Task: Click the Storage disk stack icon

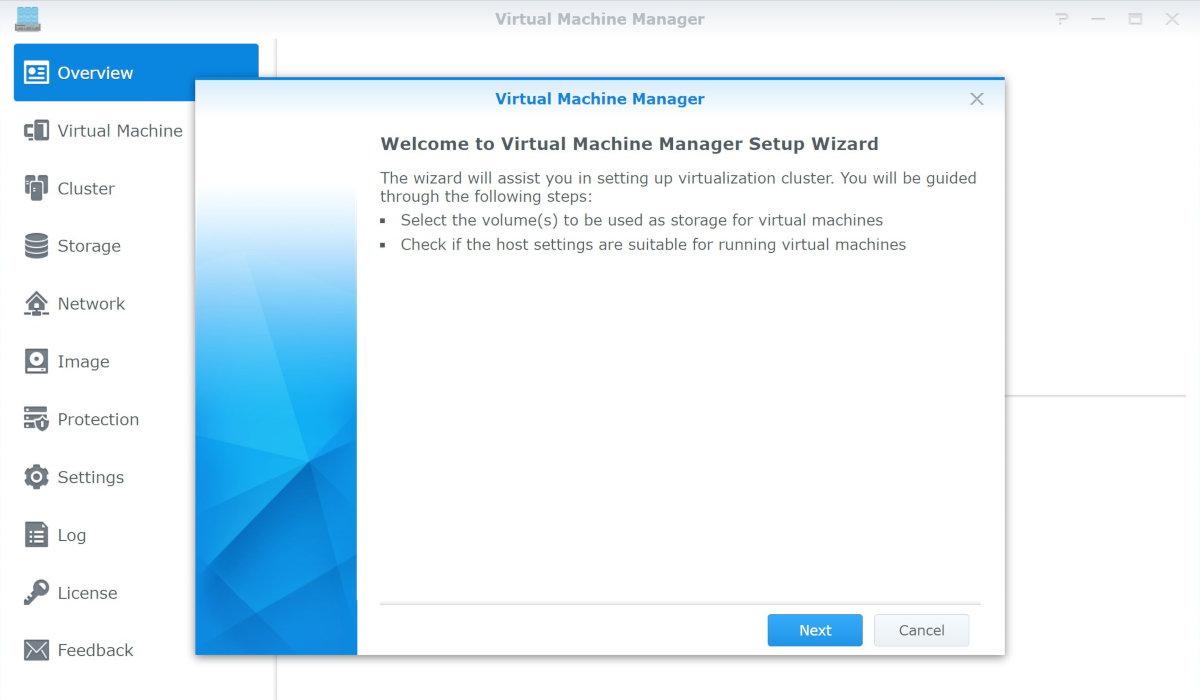Action: (x=36, y=246)
